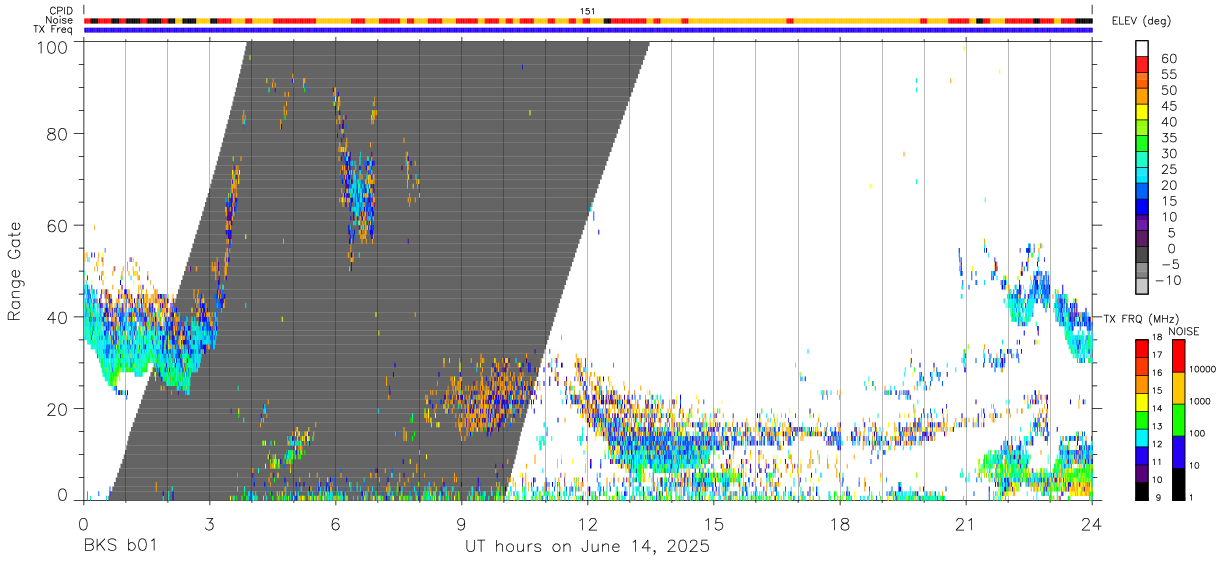This screenshot has width=1228, height=567.
Task: Select the 24 tick on the UT hours axis
Action: click(x=1092, y=523)
